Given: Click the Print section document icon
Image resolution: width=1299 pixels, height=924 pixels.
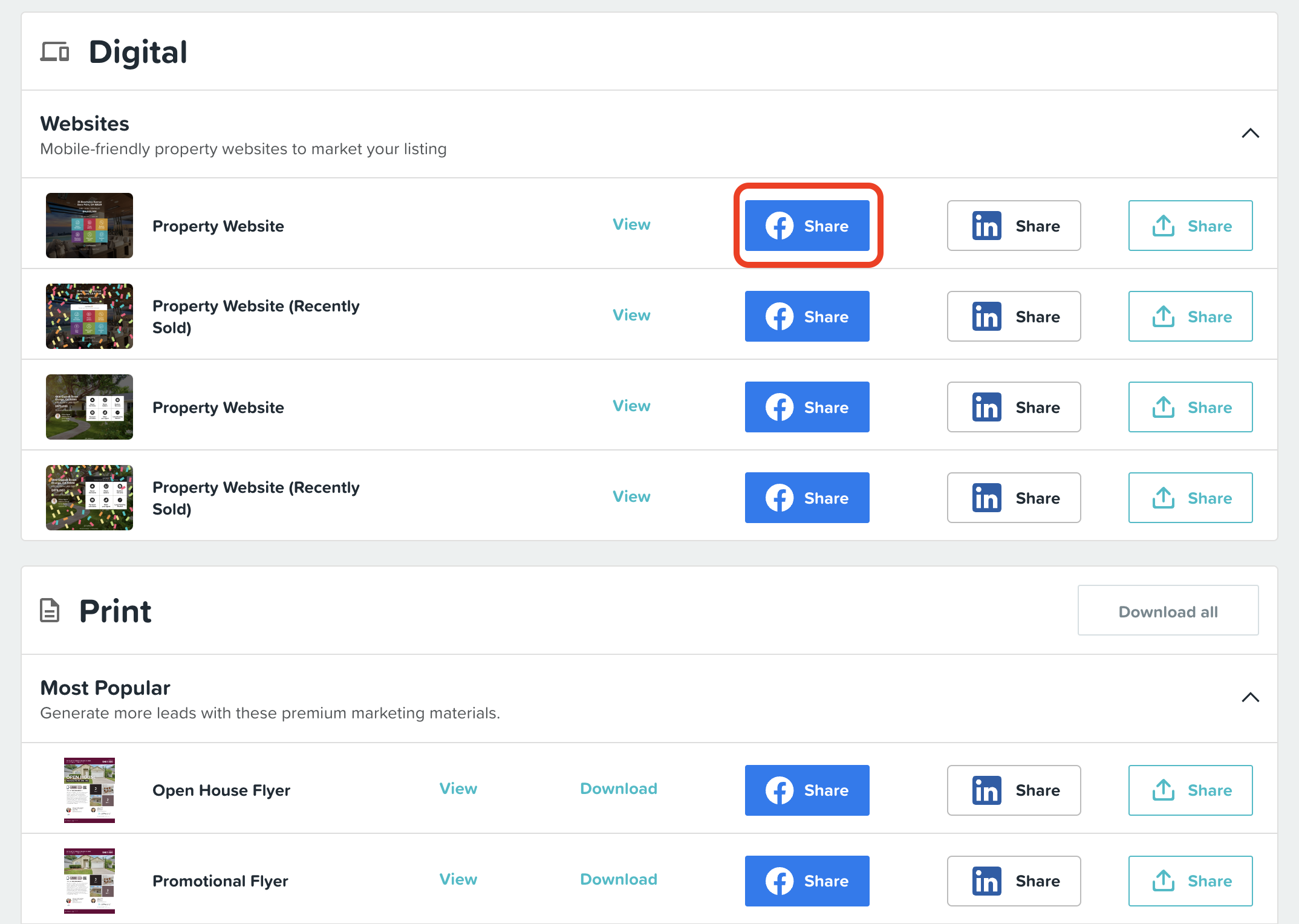Looking at the screenshot, I should click(x=50, y=610).
